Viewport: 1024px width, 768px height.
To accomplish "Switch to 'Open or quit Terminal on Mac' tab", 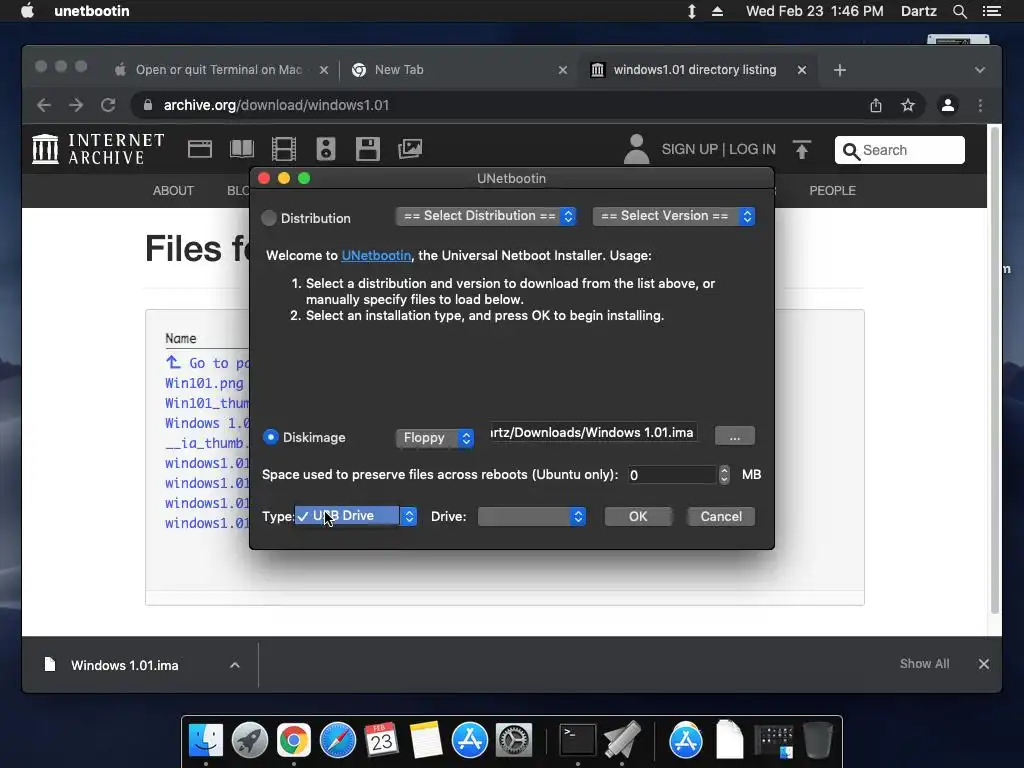I will click(219, 70).
